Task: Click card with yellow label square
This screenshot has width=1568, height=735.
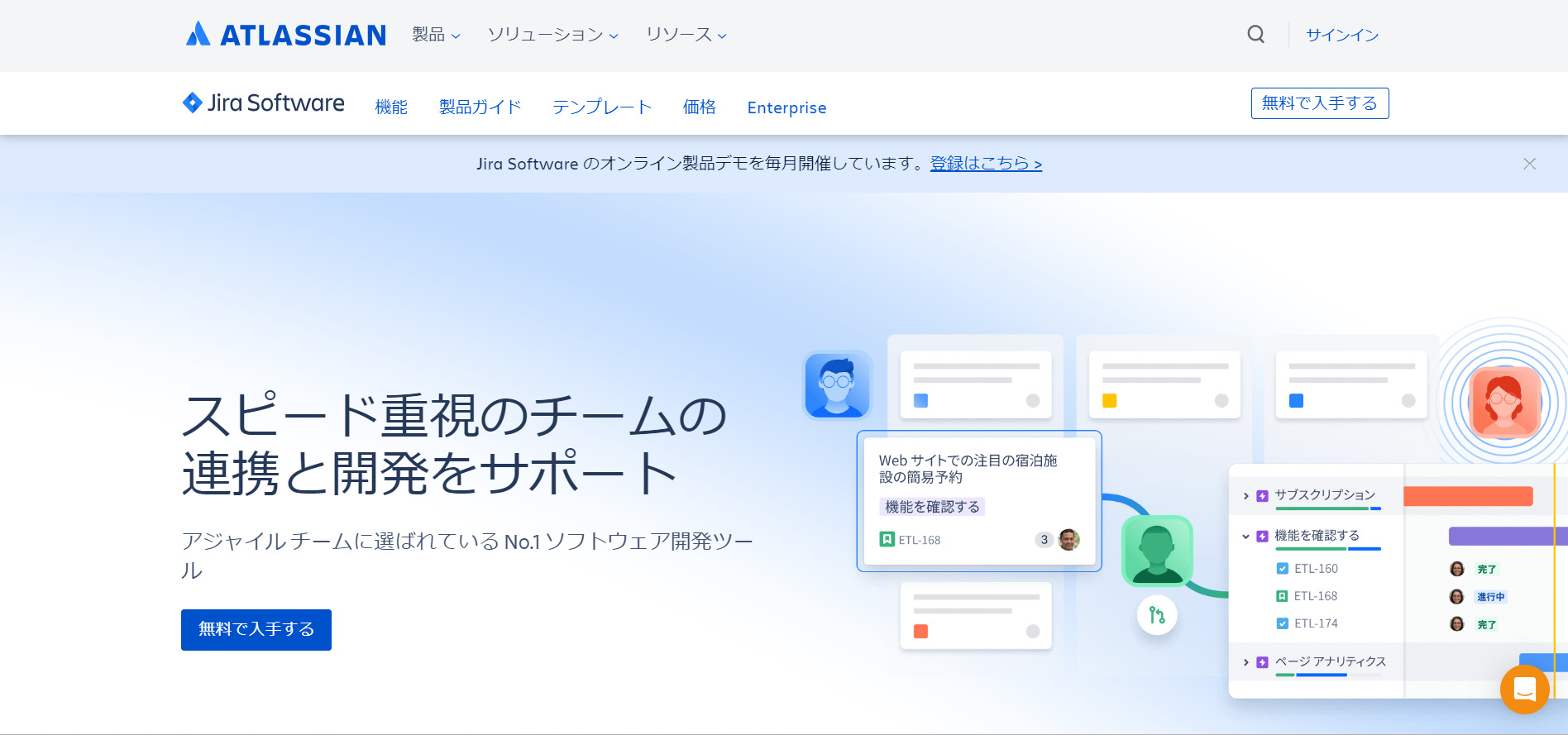Action: [1164, 384]
